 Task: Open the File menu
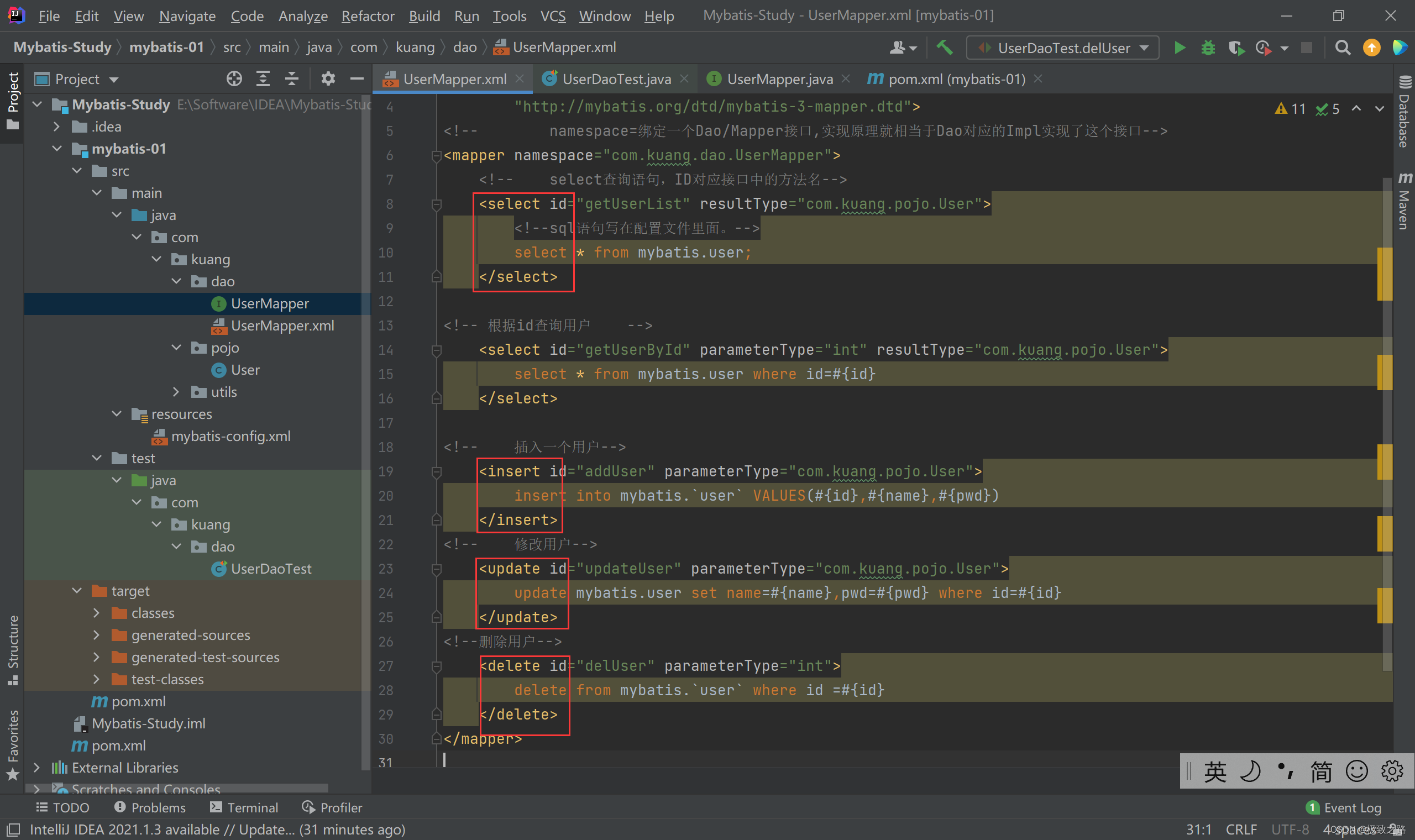tap(49, 16)
